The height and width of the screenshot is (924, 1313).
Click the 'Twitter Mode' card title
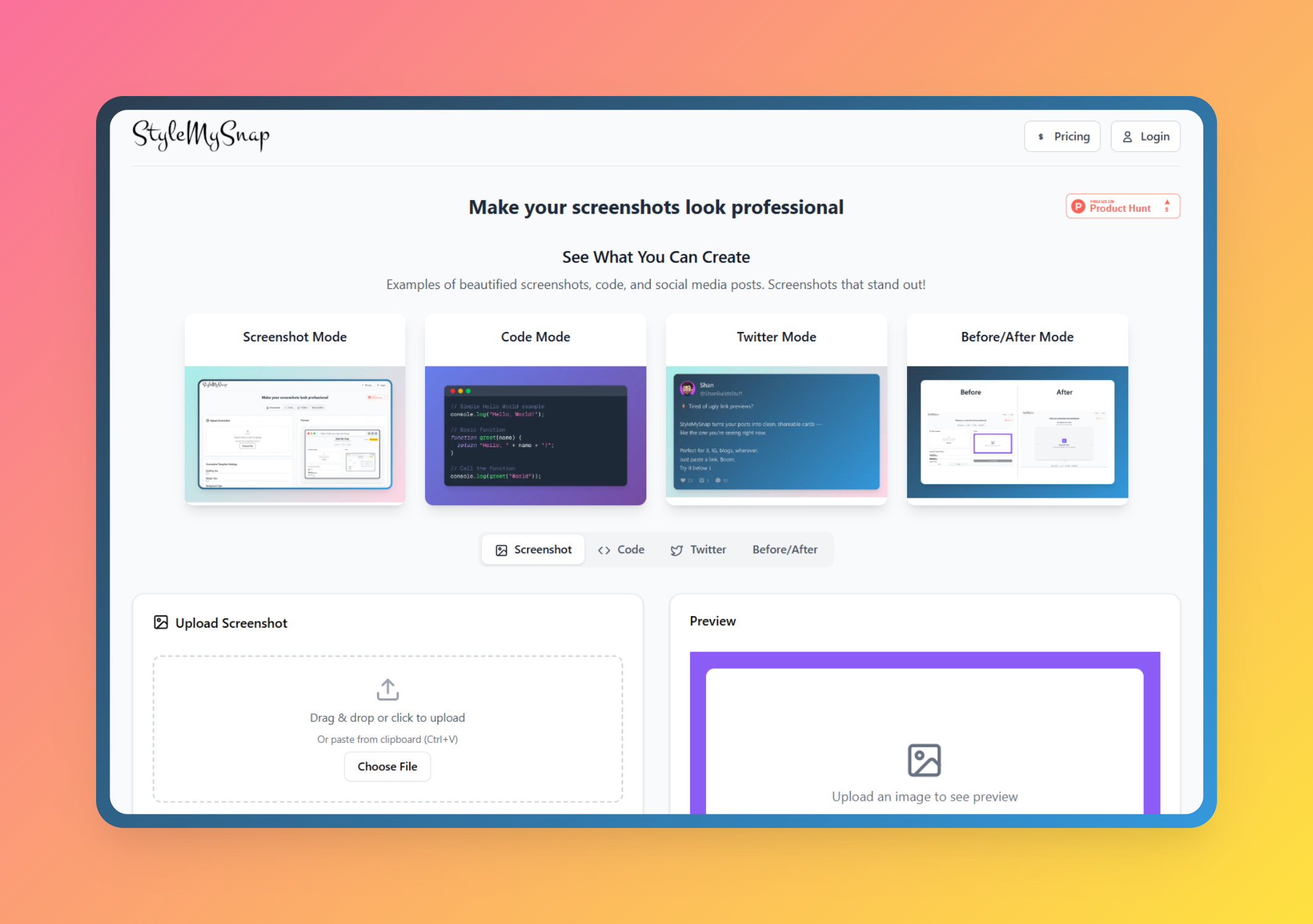776,337
